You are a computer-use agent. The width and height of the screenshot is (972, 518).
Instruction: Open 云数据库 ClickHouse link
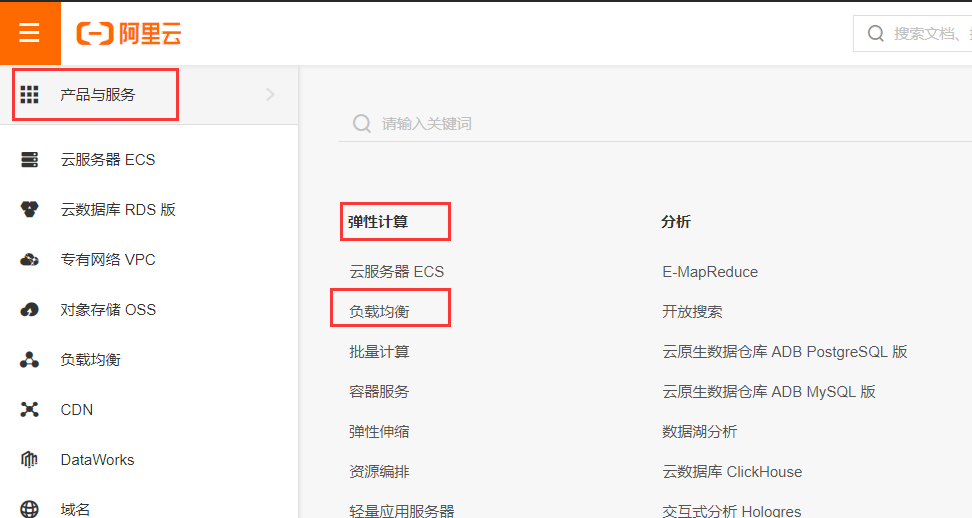pyautogui.click(x=732, y=472)
